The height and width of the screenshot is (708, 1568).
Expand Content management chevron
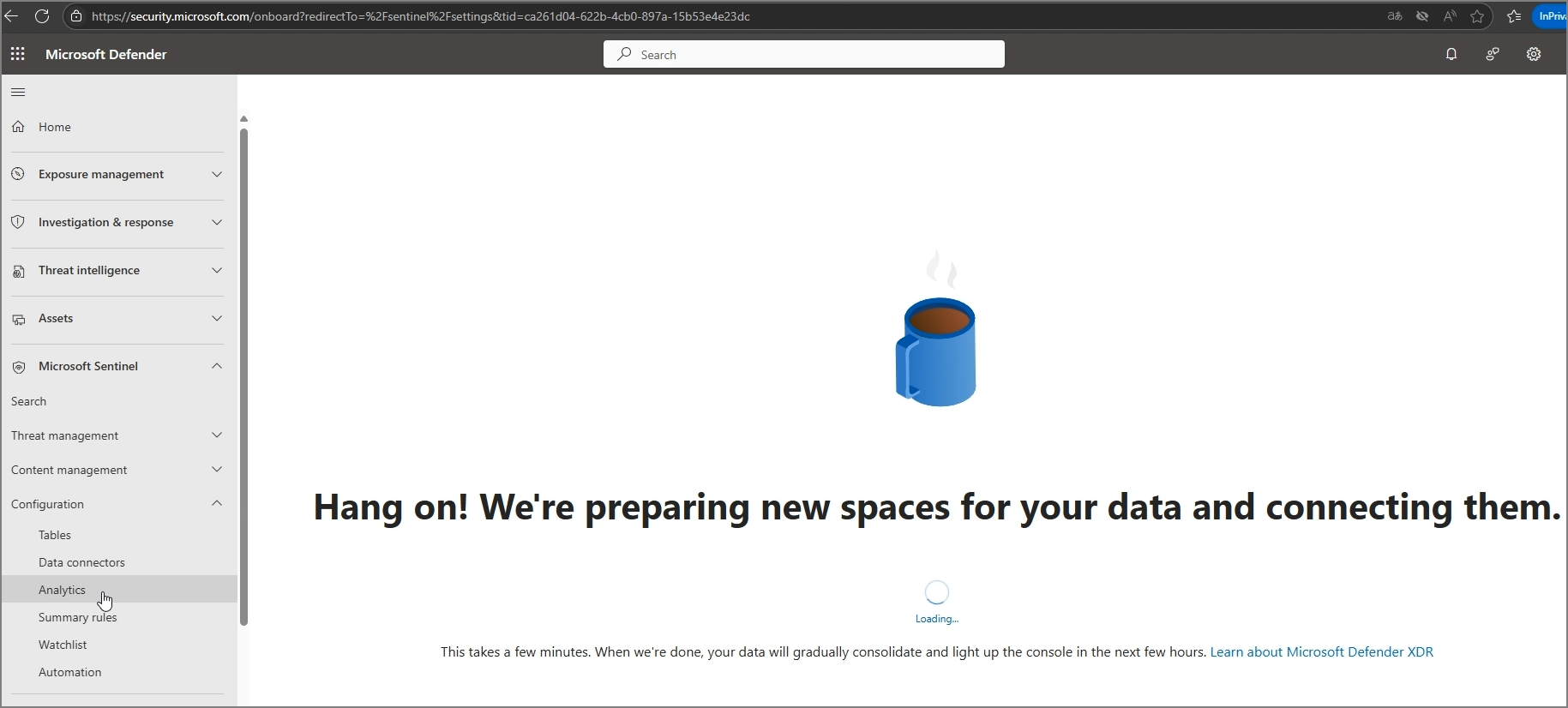coord(217,469)
